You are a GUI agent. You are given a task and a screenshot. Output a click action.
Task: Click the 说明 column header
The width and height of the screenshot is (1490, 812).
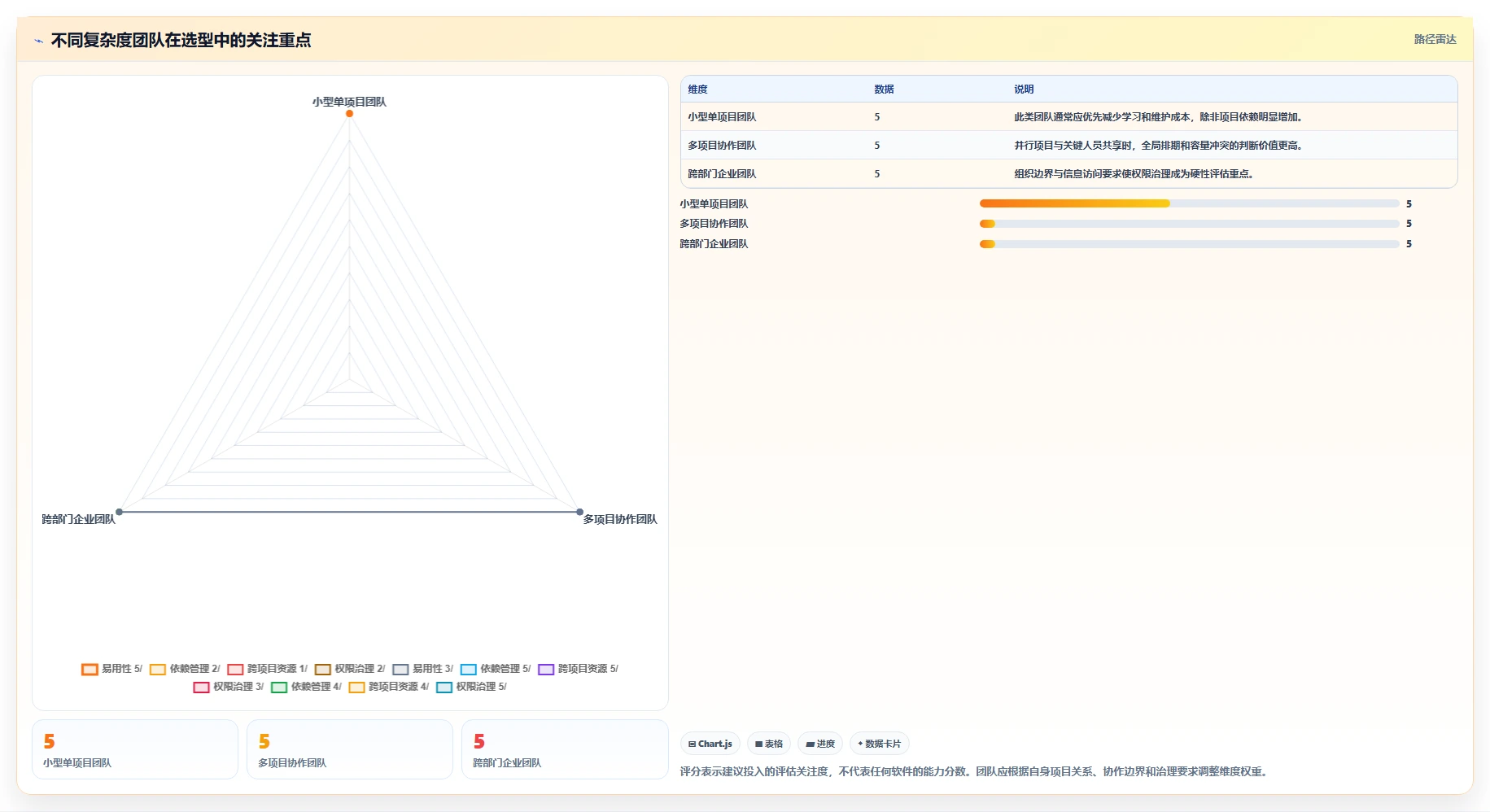tap(1024, 89)
